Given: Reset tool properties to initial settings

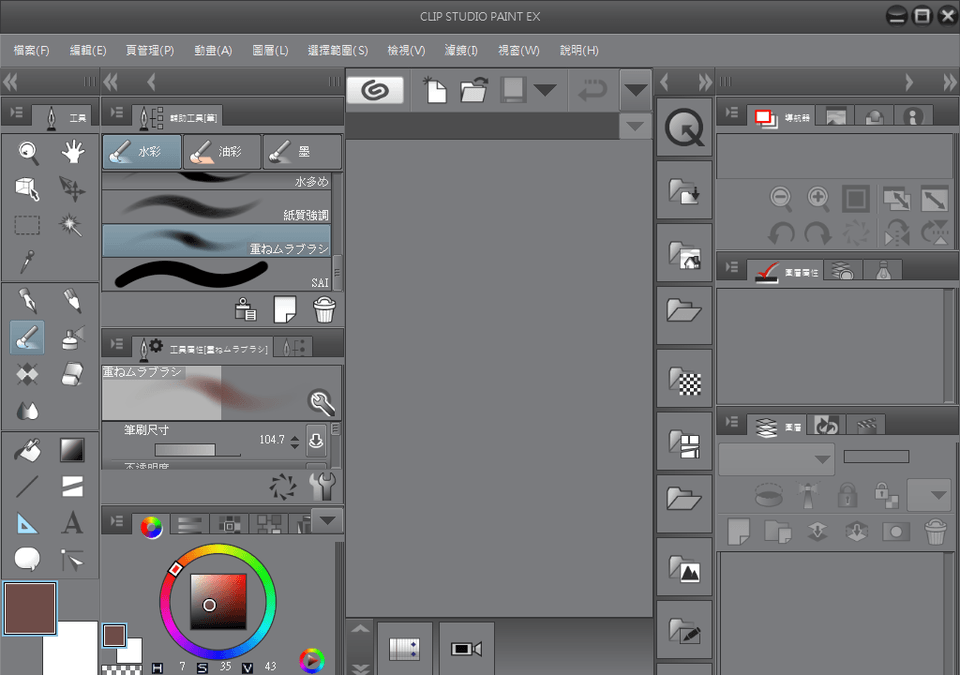Looking at the screenshot, I should coord(283,486).
